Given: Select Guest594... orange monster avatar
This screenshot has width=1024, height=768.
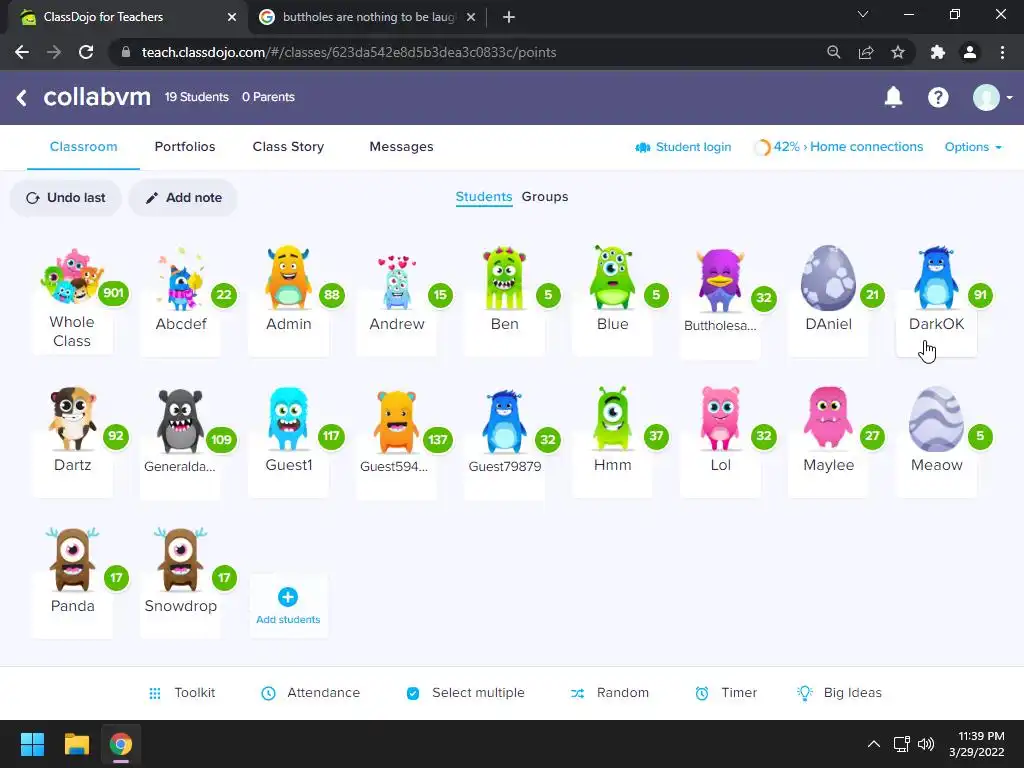Looking at the screenshot, I should click(x=396, y=421).
